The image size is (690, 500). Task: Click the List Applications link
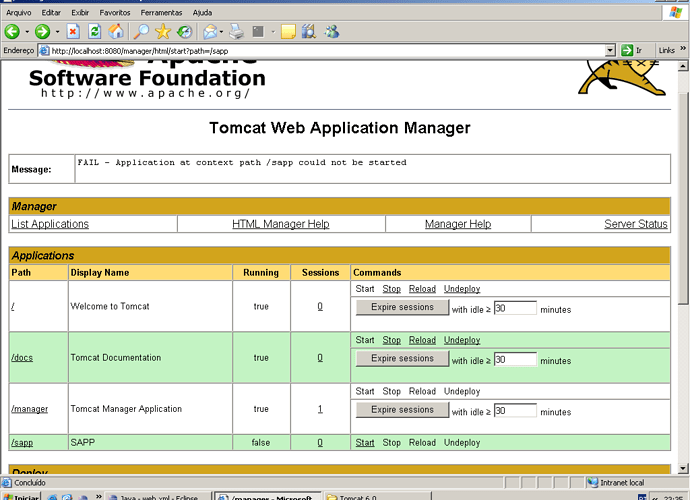pos(50,224)
